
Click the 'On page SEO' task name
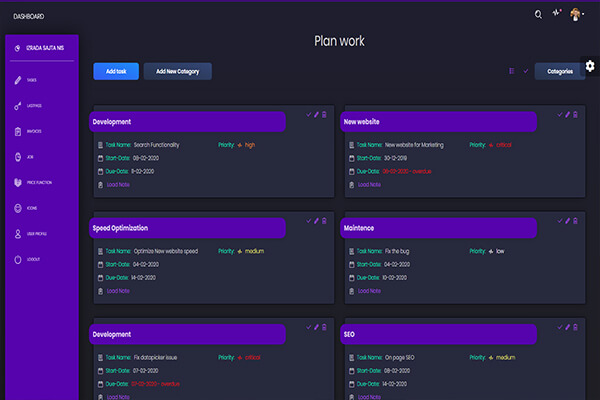[399, 358]
